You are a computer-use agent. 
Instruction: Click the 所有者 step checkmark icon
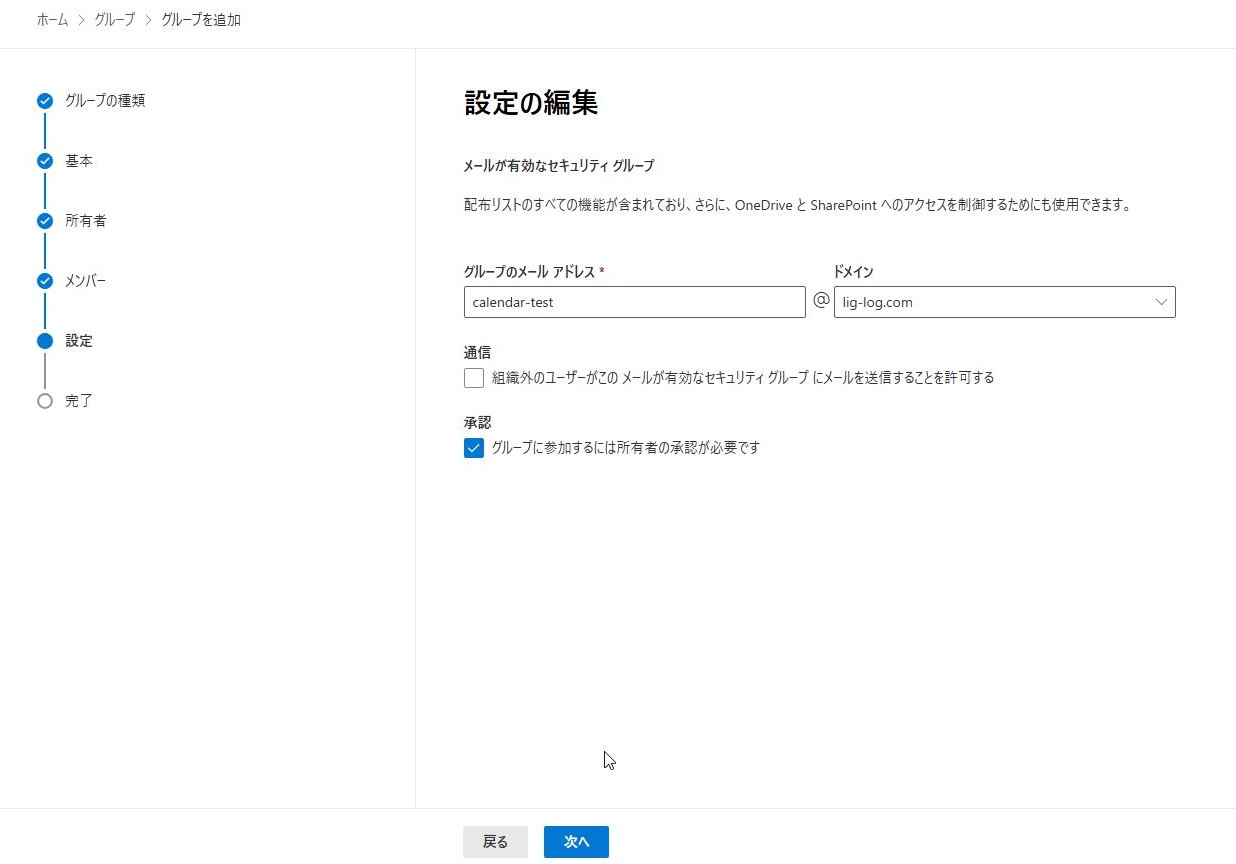(x=44, y=221)
